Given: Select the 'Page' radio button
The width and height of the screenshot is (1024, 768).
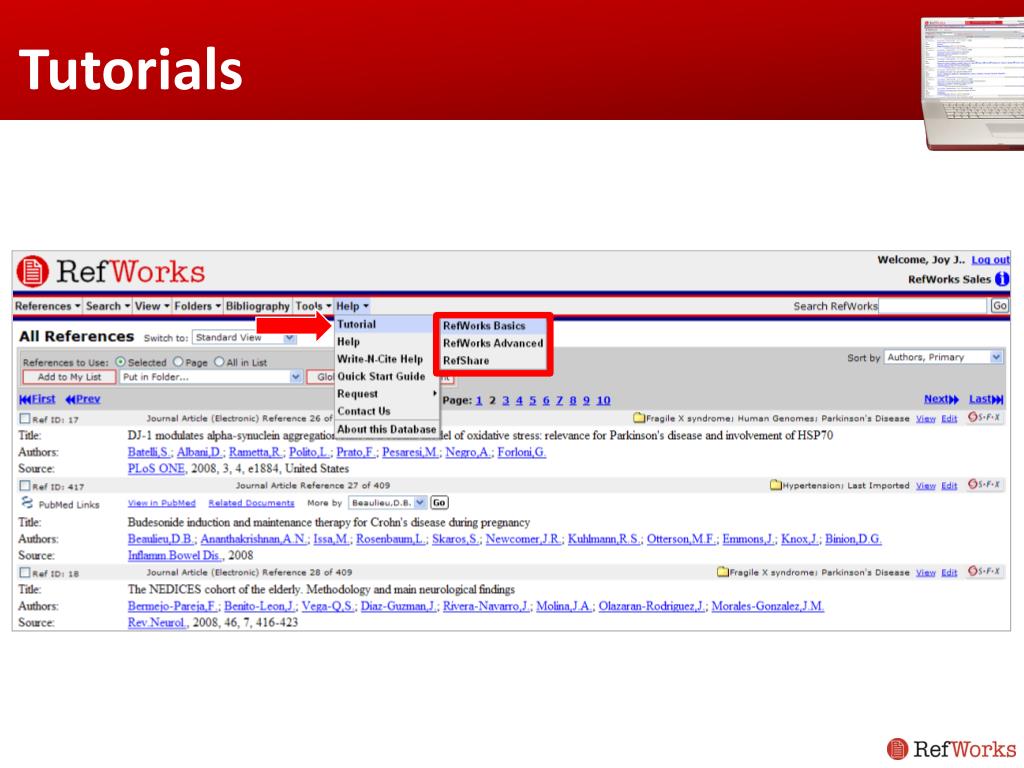Looking at the screenshot, I should 178,362.
